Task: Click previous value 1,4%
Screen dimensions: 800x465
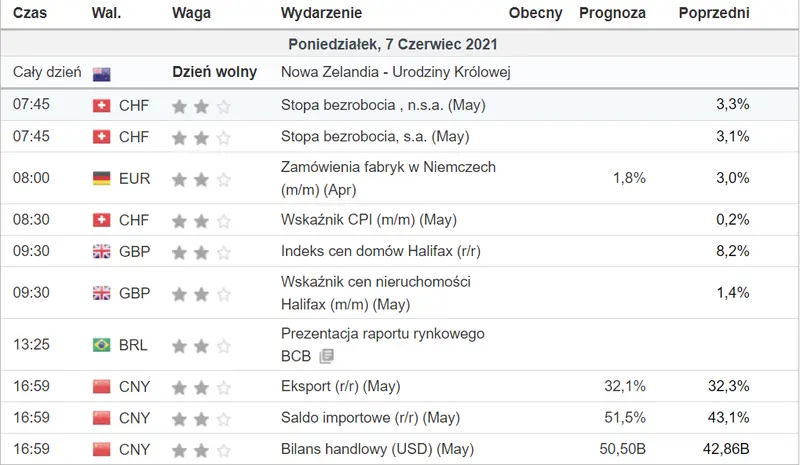Action: [x=733, y=293]
